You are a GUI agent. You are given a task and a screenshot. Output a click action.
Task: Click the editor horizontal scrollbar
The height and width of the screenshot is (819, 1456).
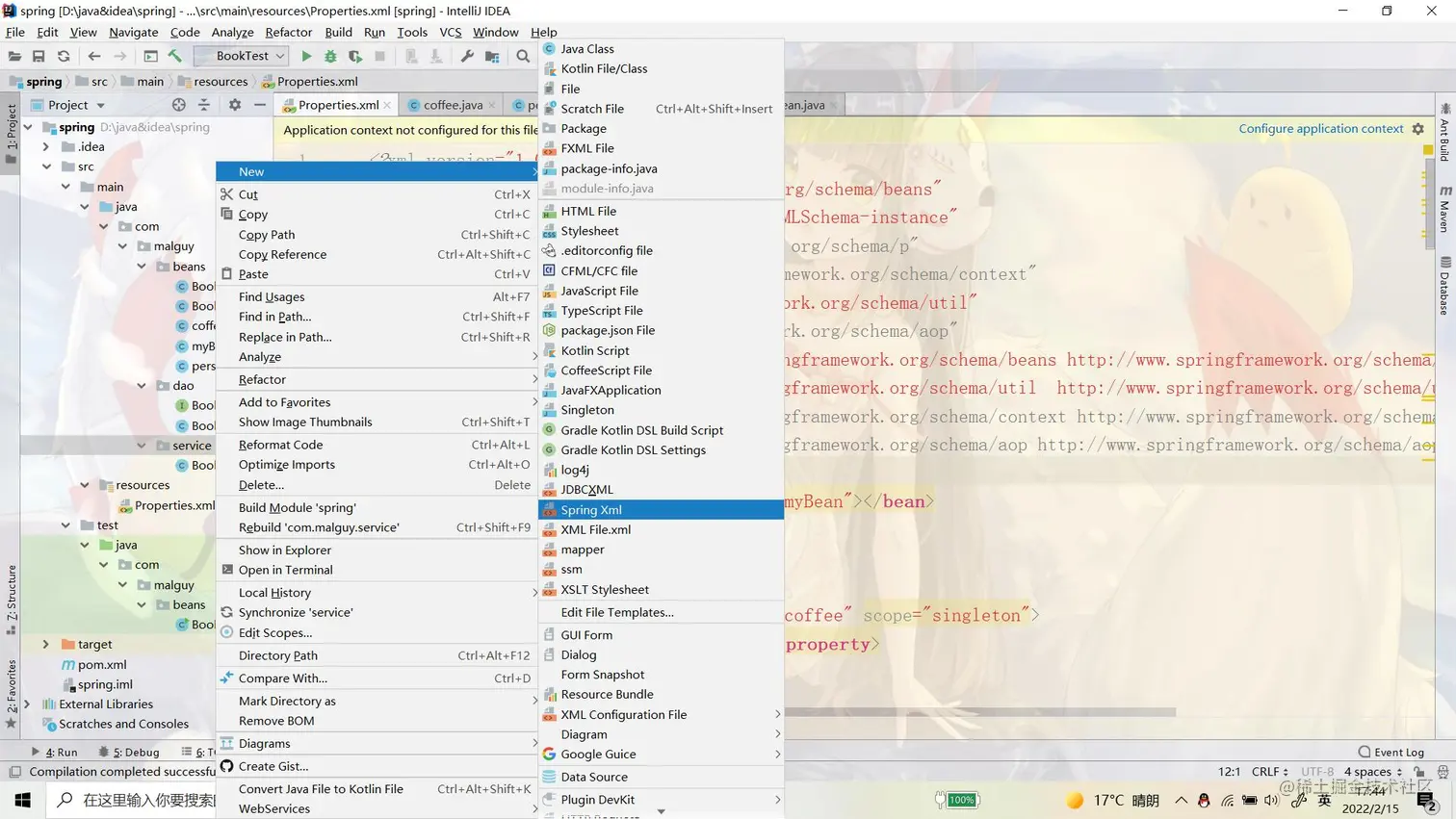pyautogui.click(x=980, y=713)
